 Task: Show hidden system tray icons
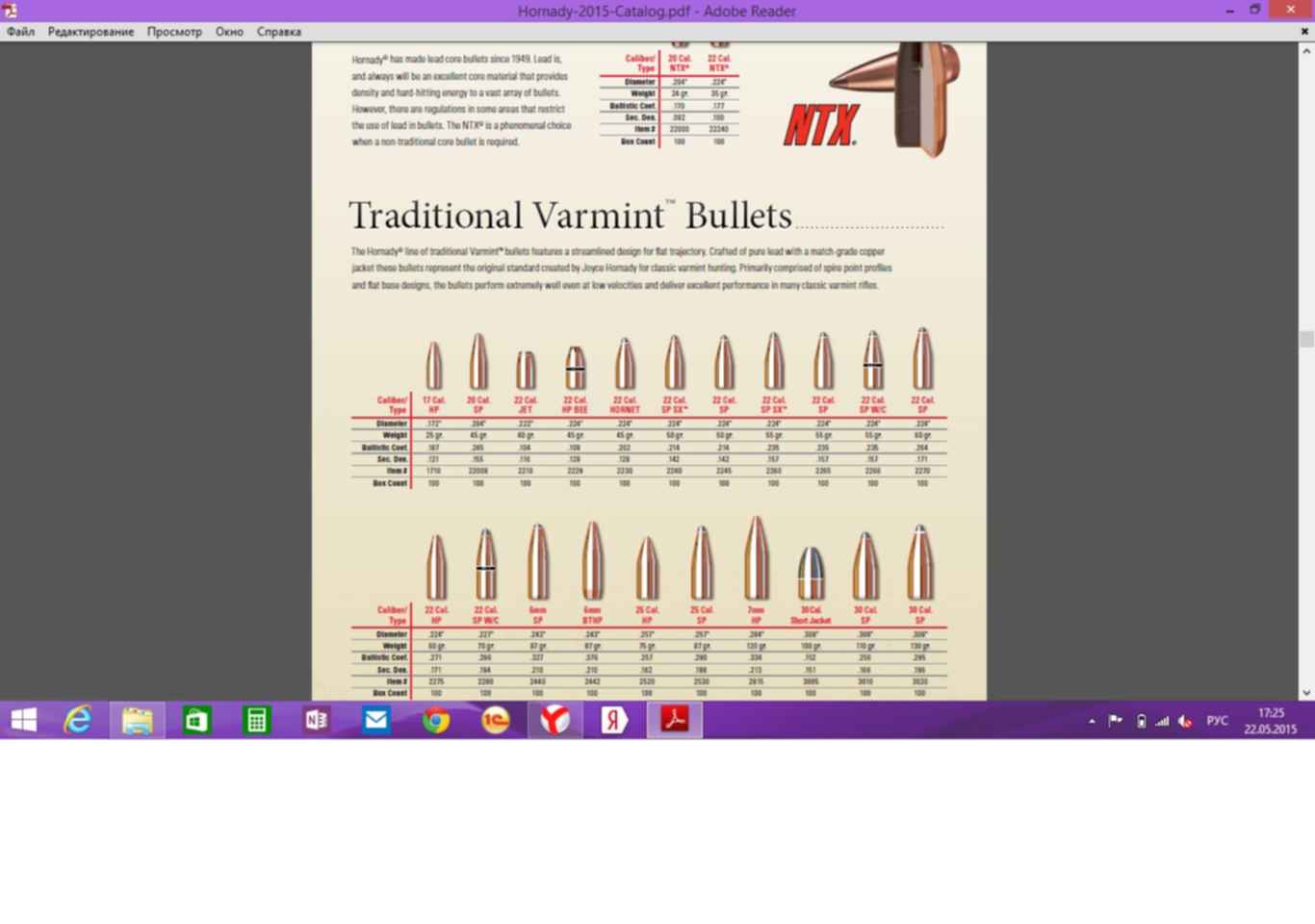click(x=1092, y=721)
